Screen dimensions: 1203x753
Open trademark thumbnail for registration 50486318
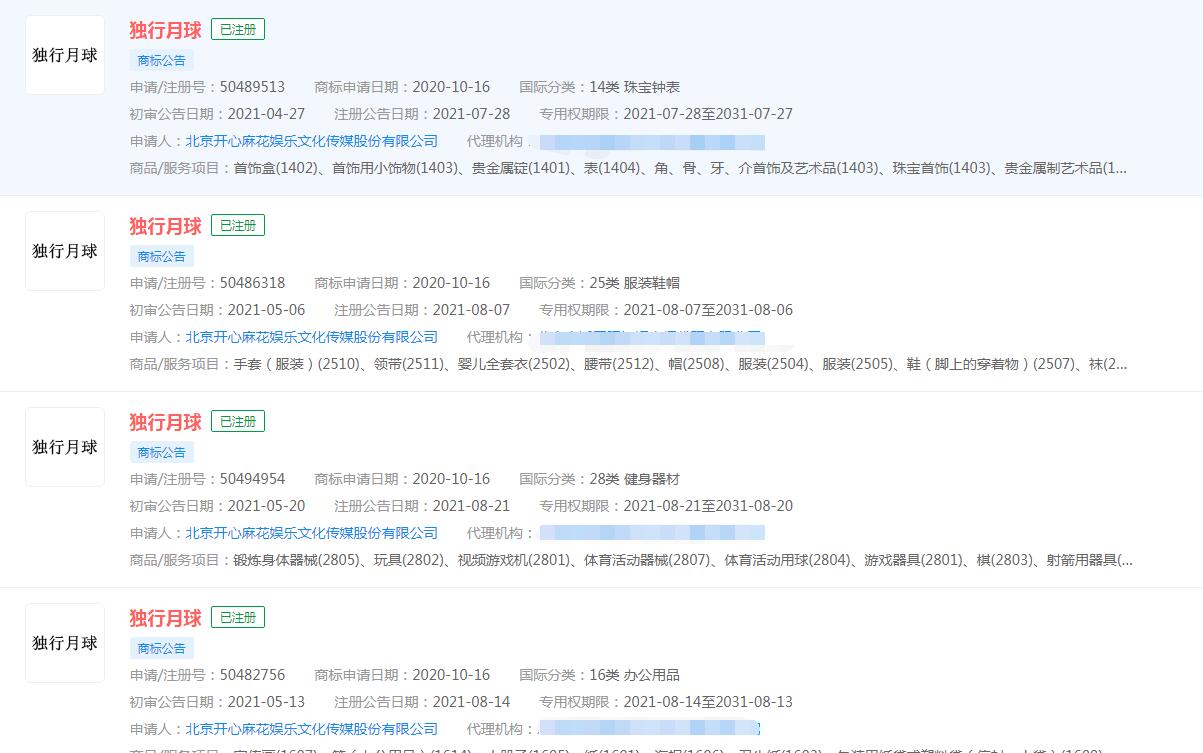pyautogui.click(x=65, y=251)
